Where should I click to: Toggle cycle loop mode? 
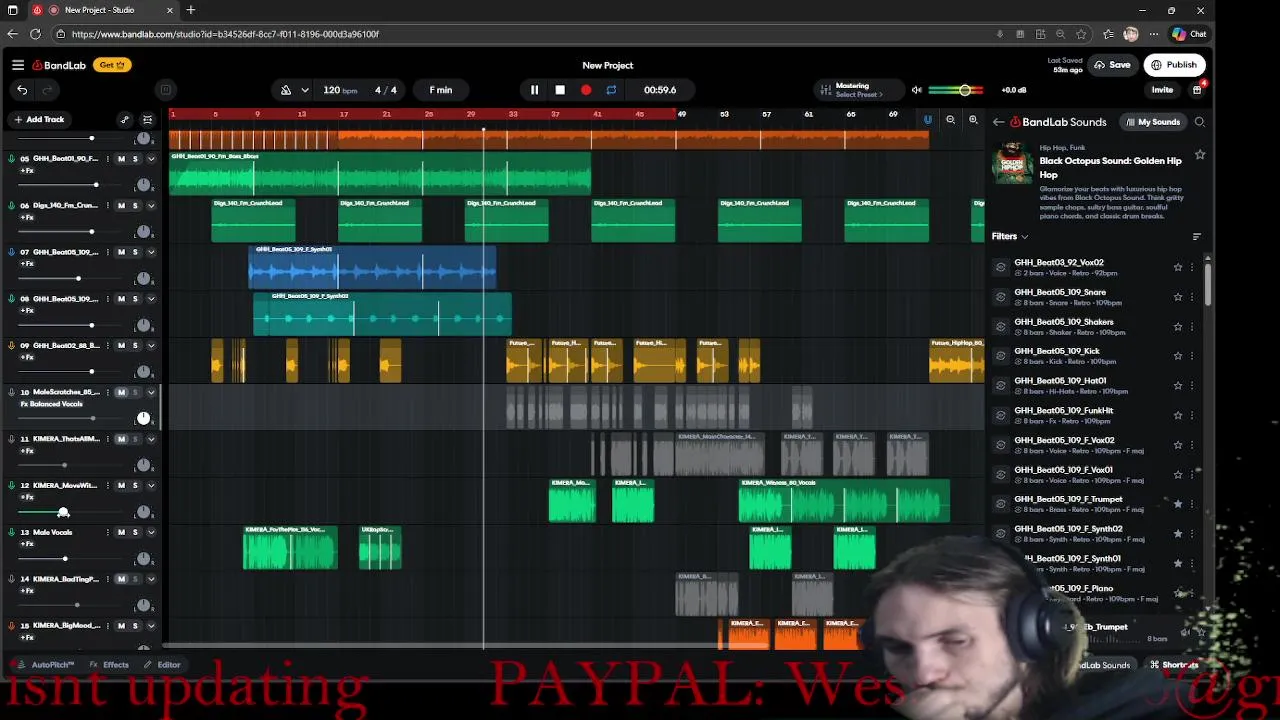pos(611,90)
